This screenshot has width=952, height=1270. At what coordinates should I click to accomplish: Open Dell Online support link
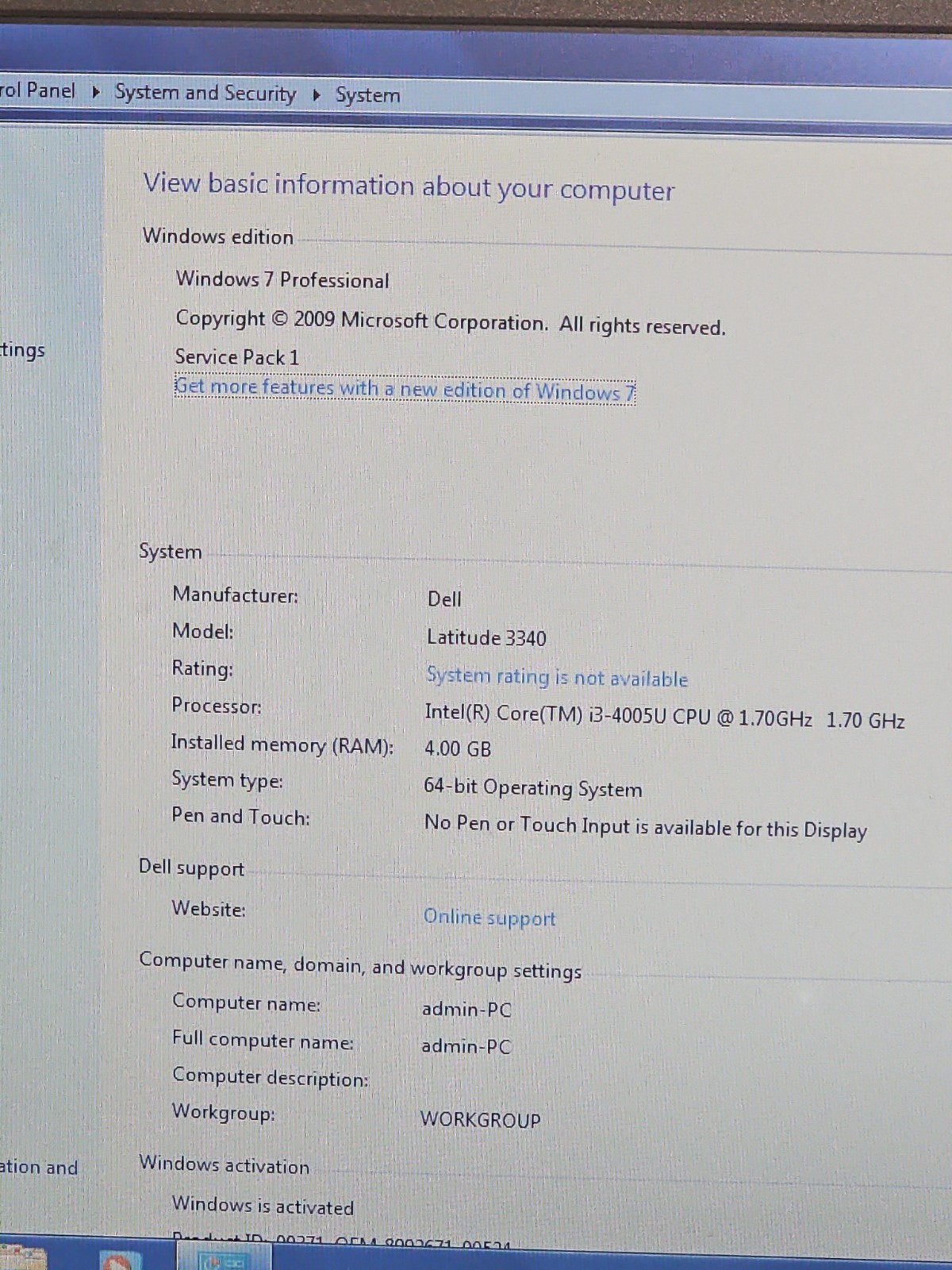pyautogui.click(x=489, y=918)
